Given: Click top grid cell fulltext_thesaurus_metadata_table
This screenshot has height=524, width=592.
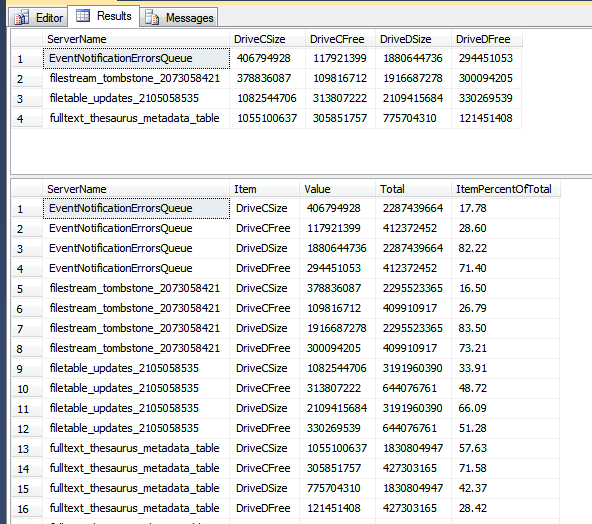Looking at the screenshot, I should (136, 119).
